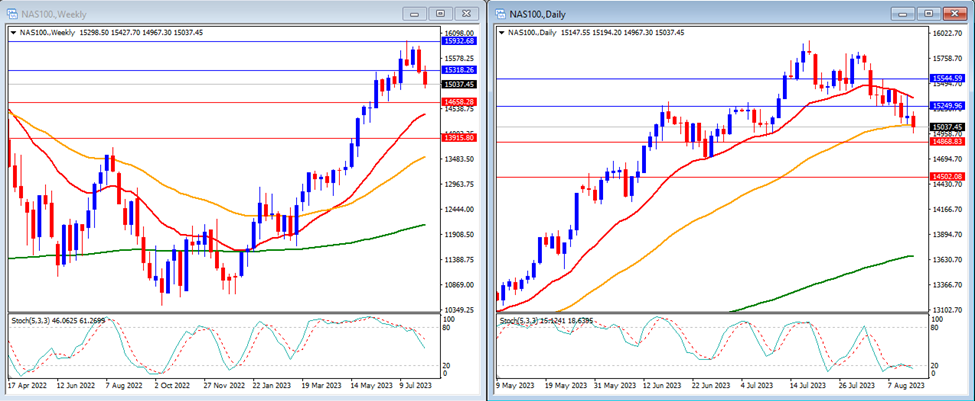Open the triangle dropdown before NAS100.,Daily chart header
Screen dimensions: 975x401
(502, 32)
